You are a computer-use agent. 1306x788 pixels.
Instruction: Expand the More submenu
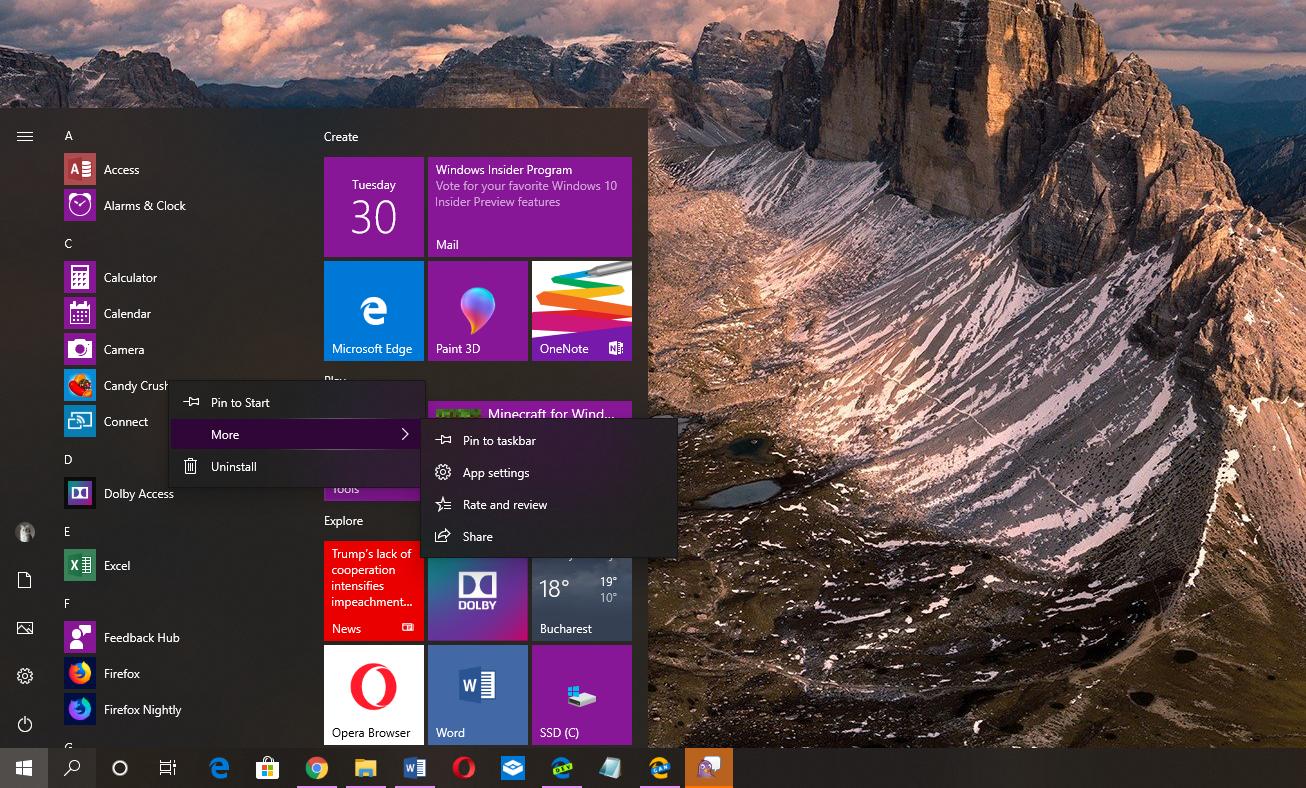[x=297, y=435]
